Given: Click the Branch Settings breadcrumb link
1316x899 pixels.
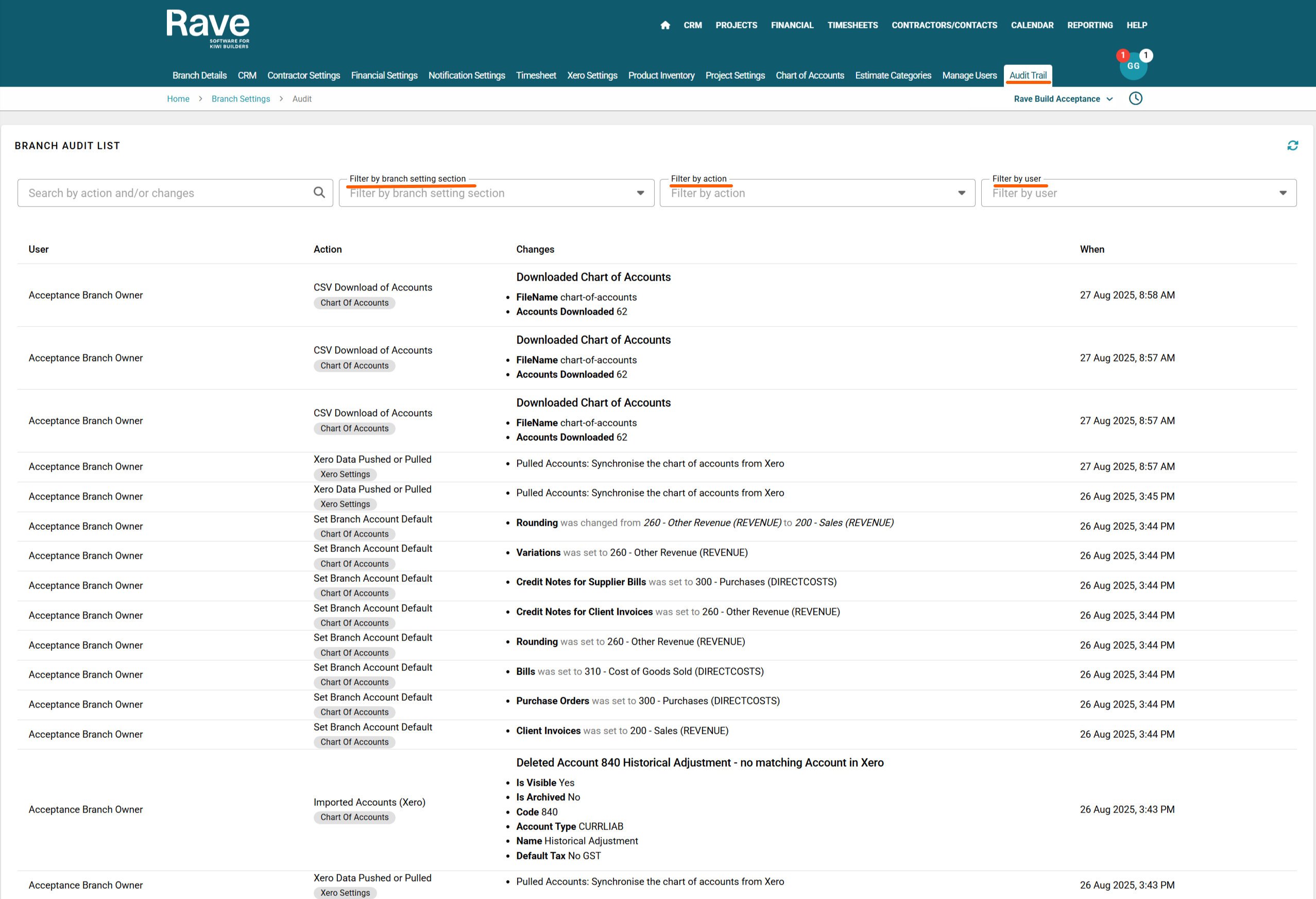Looking at the screenshot, I should pyautogui.click(x=241, y=98).
